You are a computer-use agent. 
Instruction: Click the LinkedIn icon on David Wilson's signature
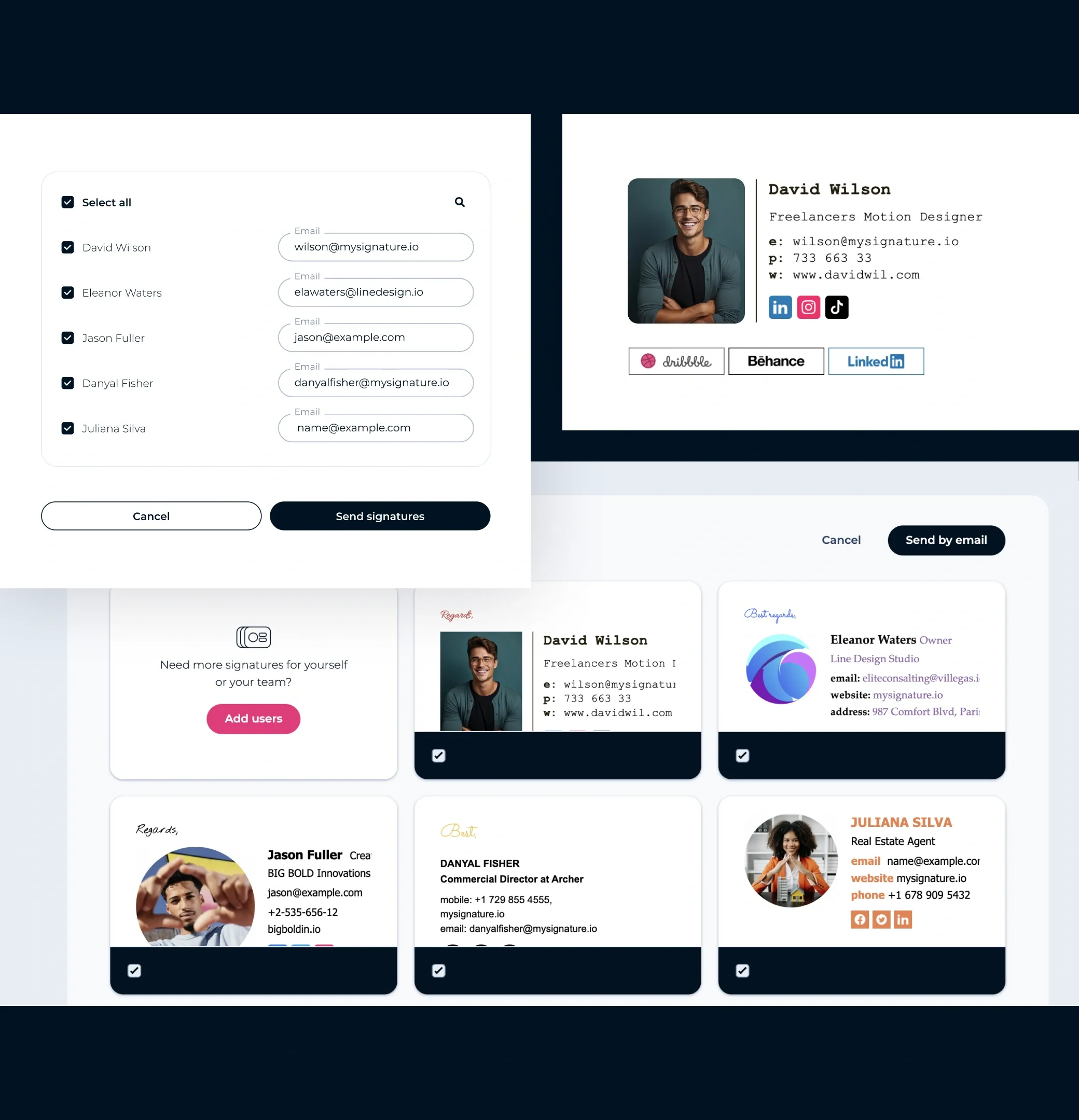point(780,307)
